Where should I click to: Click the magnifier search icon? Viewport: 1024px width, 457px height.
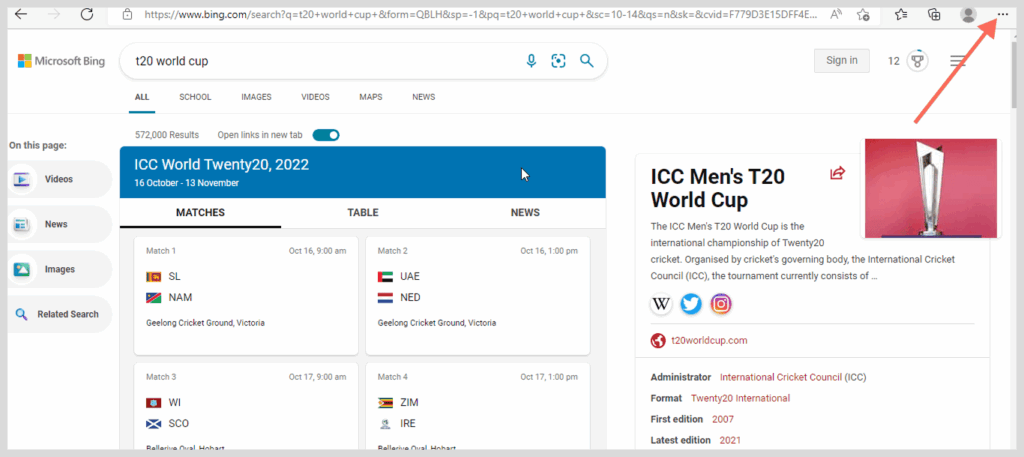tap(587, 61)
